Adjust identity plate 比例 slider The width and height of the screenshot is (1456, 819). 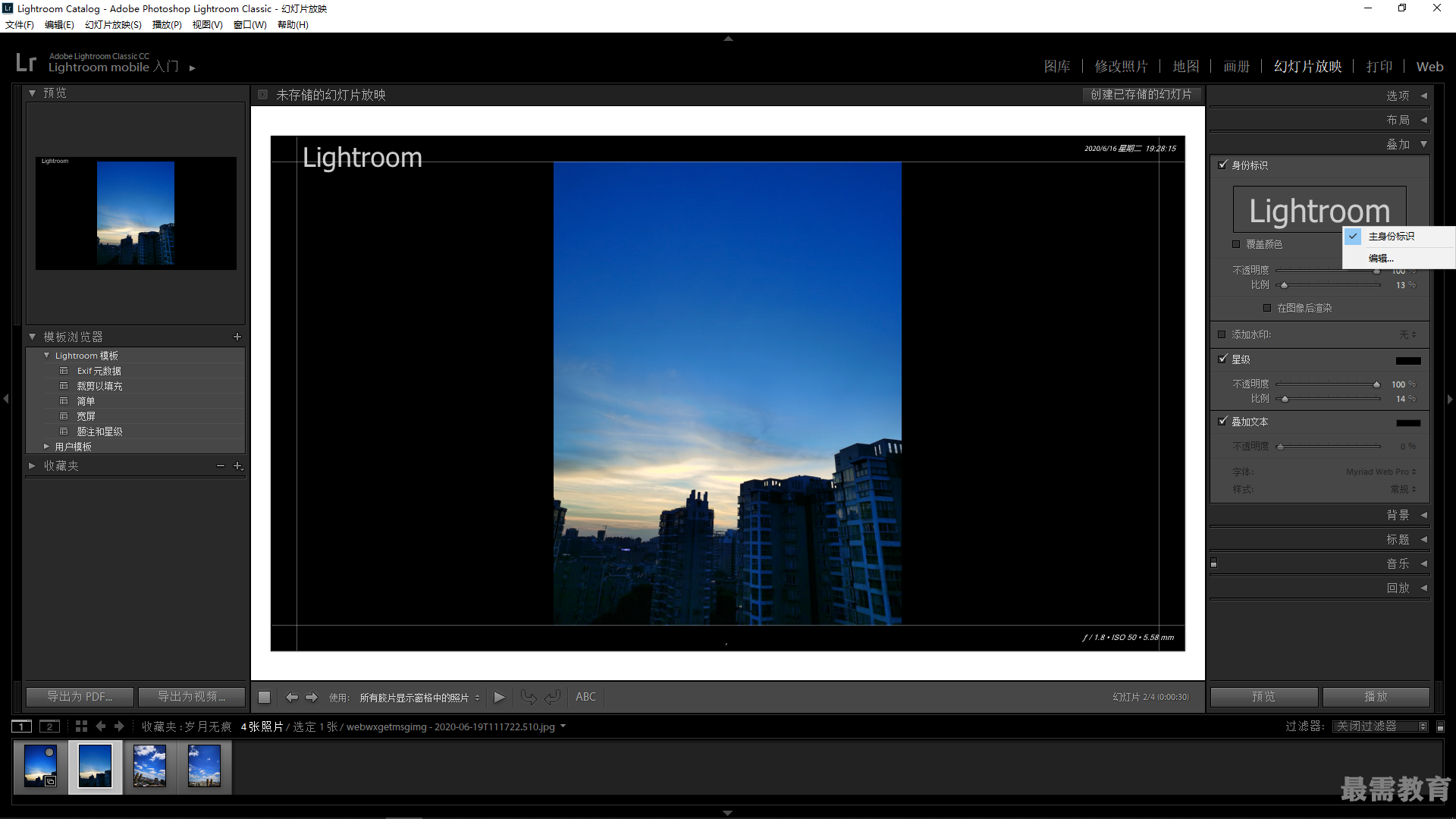(1285, 285)
